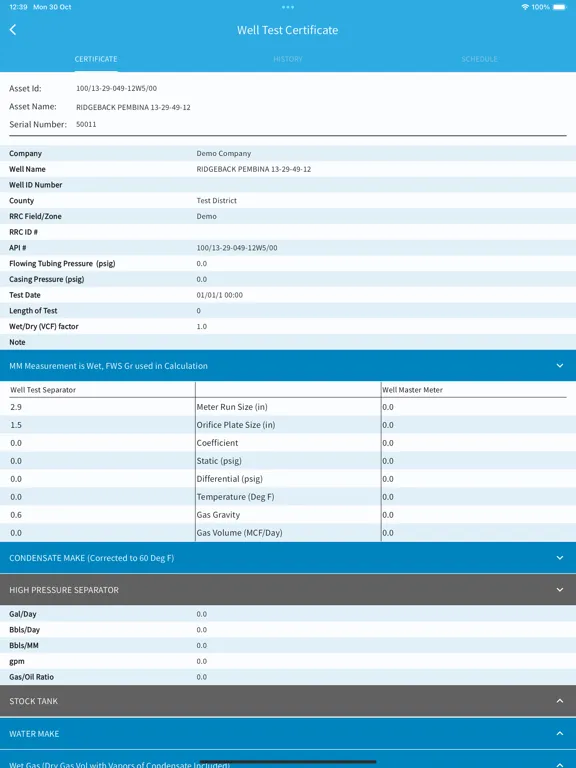The height and width of the screenshot is (768, 576).
Task: Expand the Wet Gas section chevron
Action: coord(560,764)
